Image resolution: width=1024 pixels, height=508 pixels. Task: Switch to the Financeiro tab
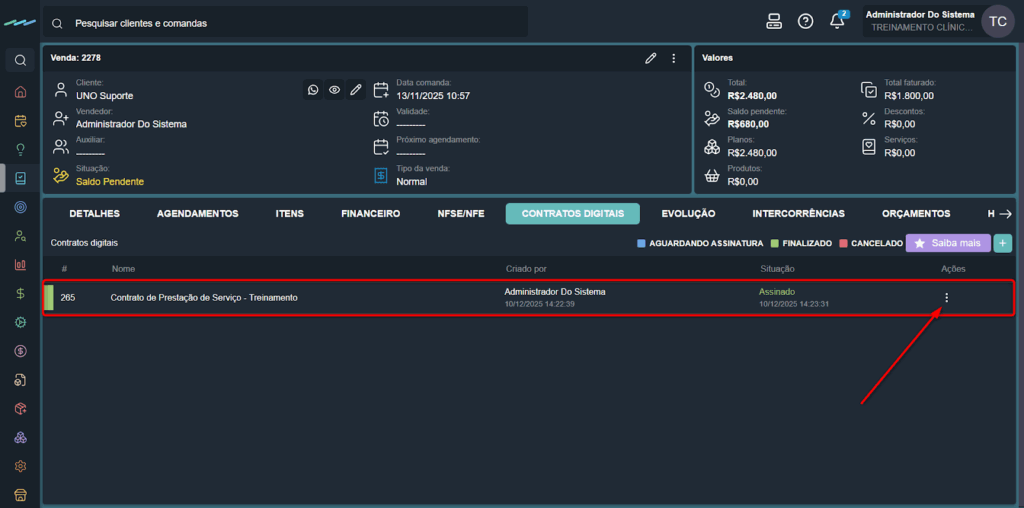click(x=370, y=213)
